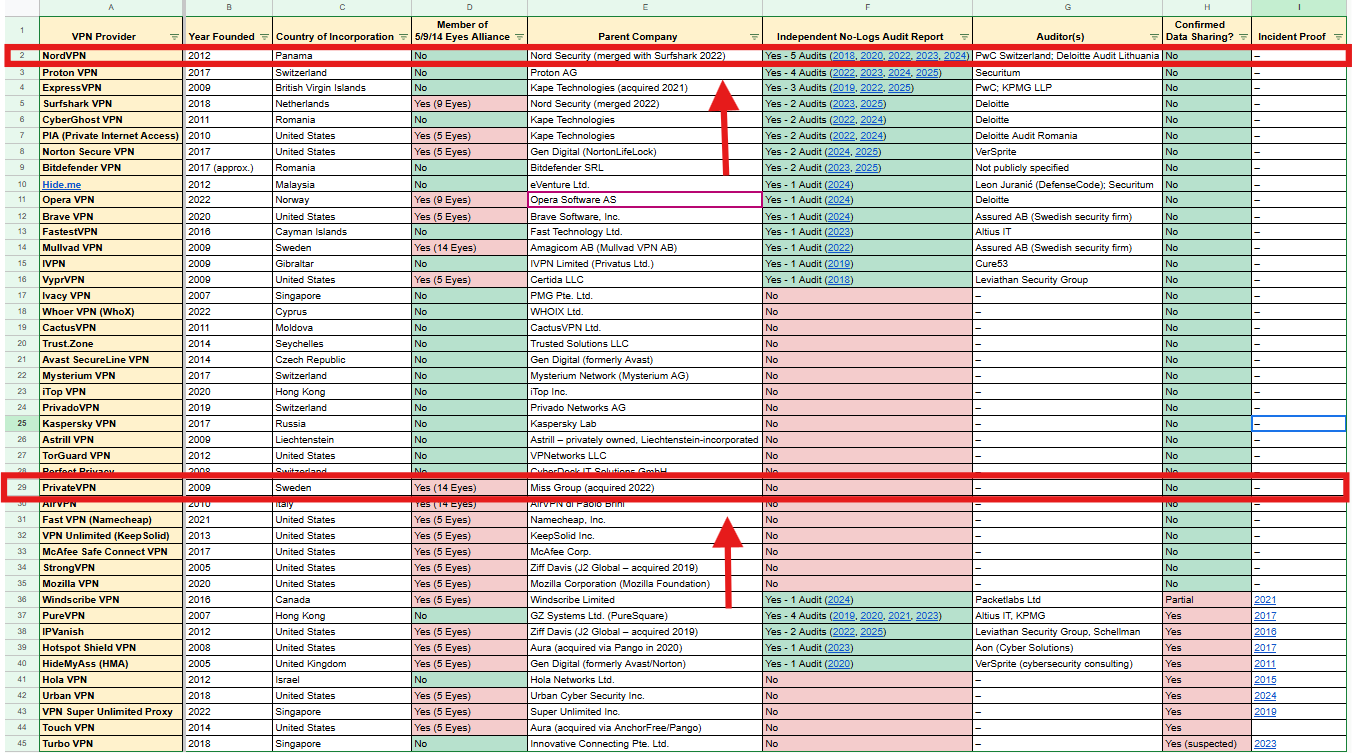Select column E header letter
Viewport: 1353px width, 753px height.
point(645,8)
